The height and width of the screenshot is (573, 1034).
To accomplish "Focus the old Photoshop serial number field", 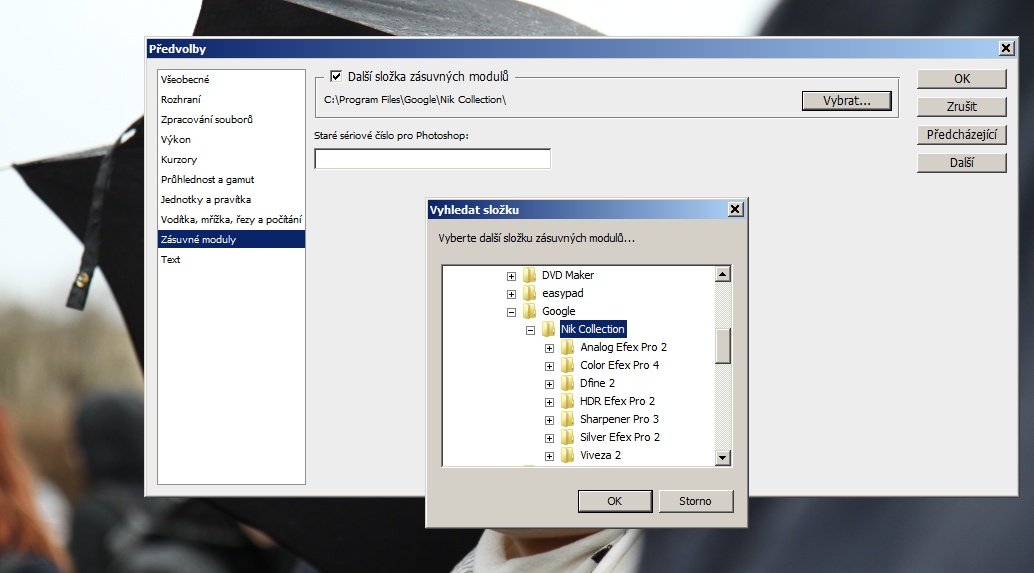I will (432, 159).
